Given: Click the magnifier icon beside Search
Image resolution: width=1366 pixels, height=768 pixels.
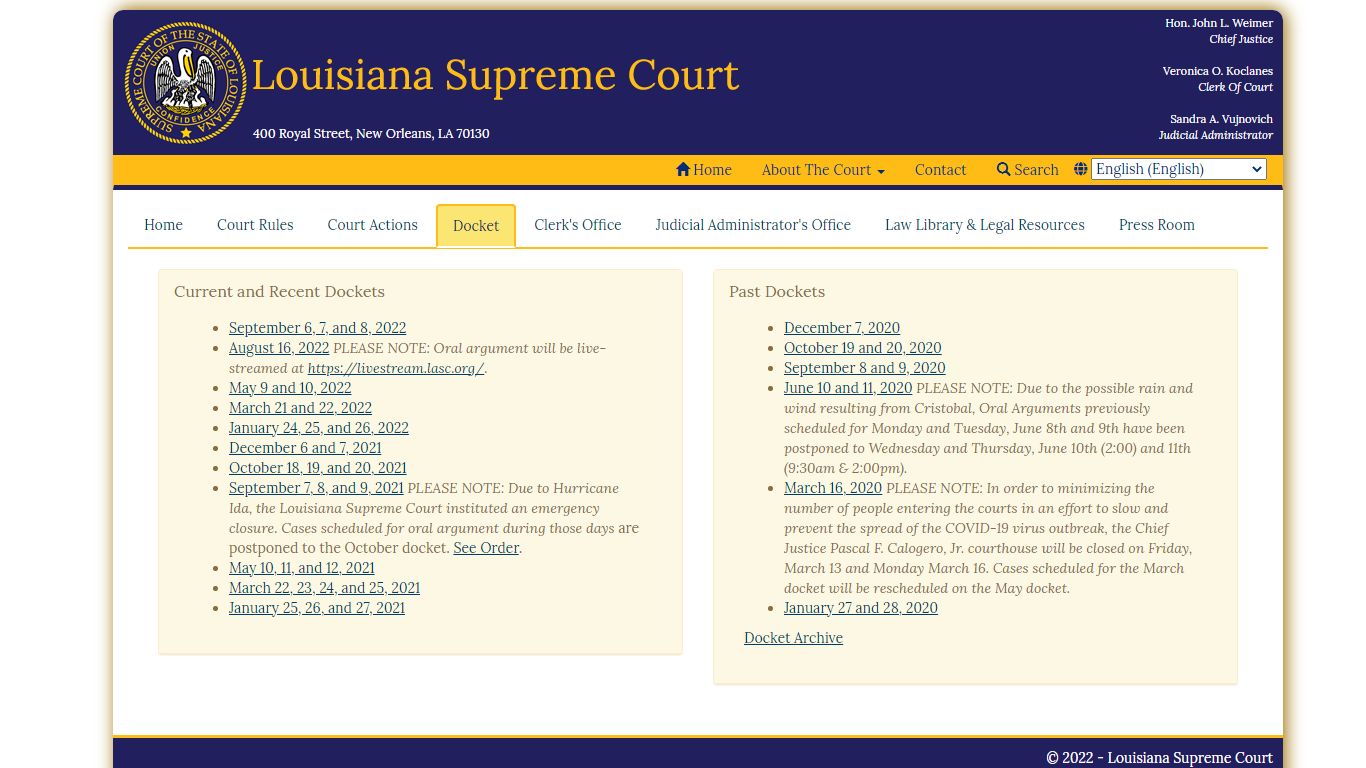Looking at the screenshot, I should point(1003,170).
